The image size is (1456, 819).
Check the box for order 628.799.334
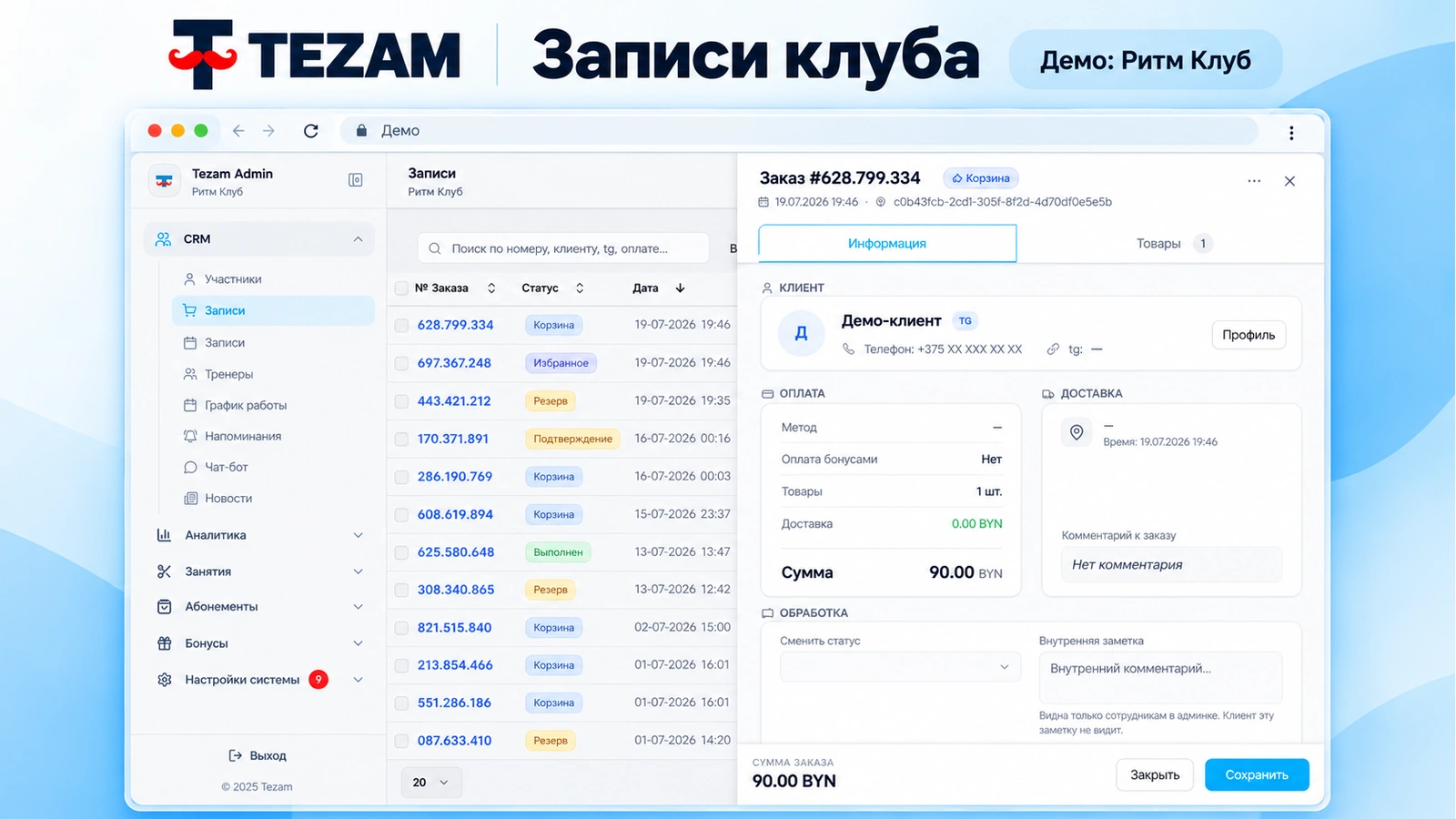pyautogui.click(x=401, y=325)
